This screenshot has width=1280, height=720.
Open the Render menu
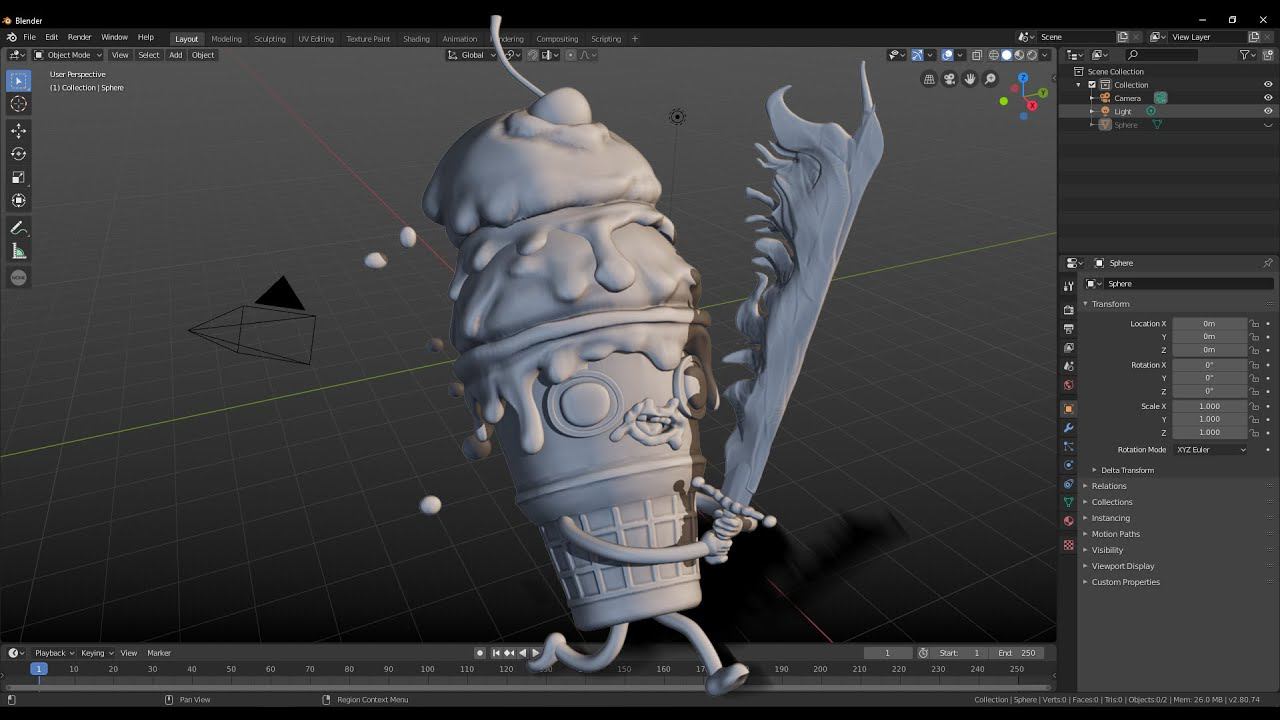79,37
